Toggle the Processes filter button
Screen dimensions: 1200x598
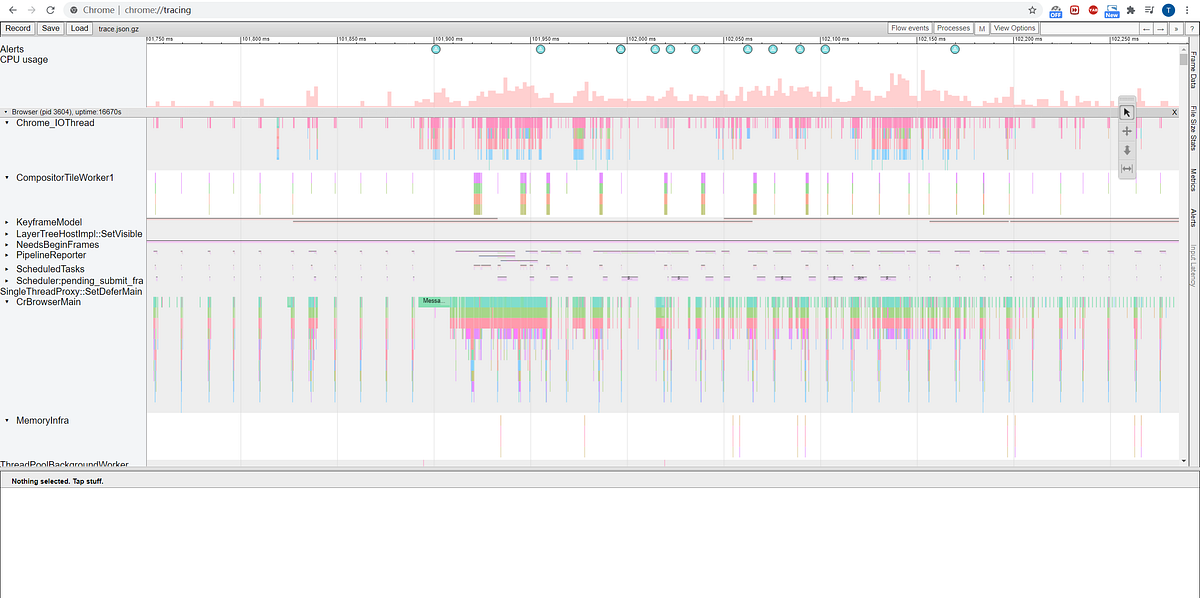coord(953,28)
